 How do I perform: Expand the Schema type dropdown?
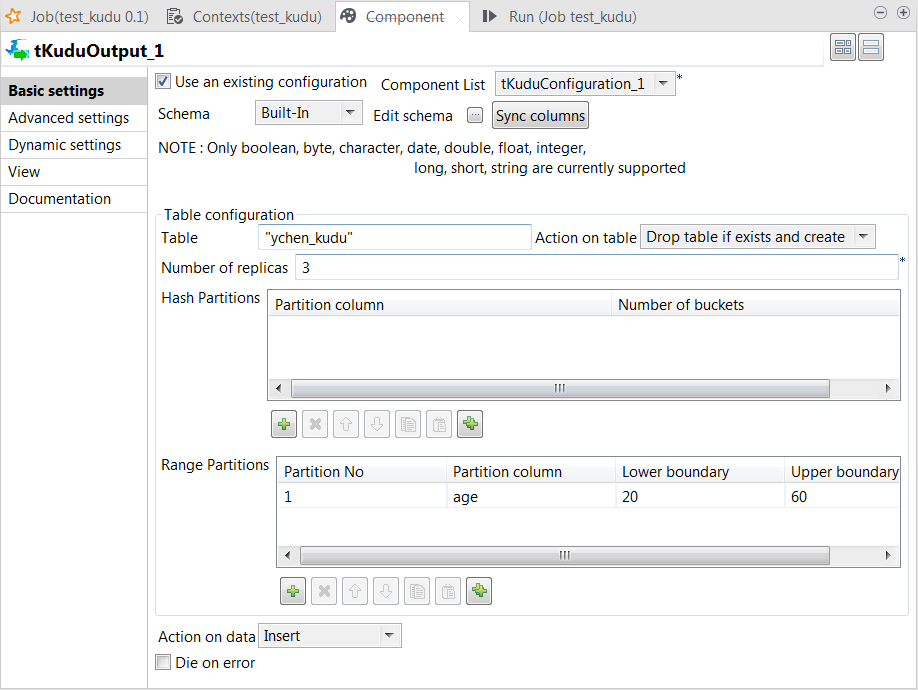350,113
